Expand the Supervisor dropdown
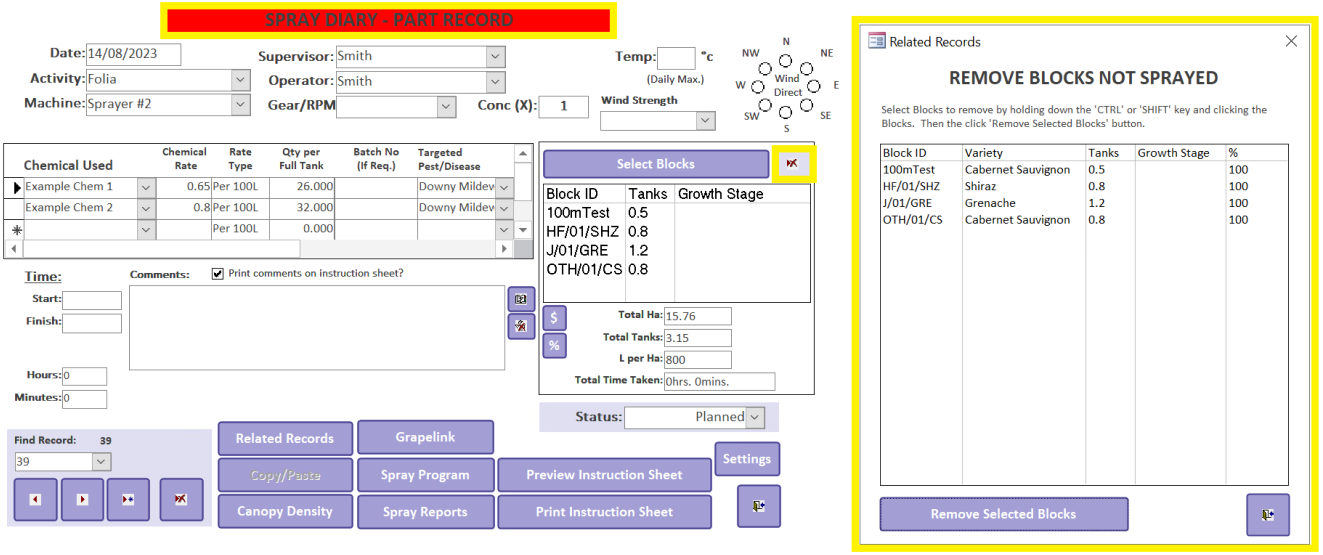 (496, 56)
